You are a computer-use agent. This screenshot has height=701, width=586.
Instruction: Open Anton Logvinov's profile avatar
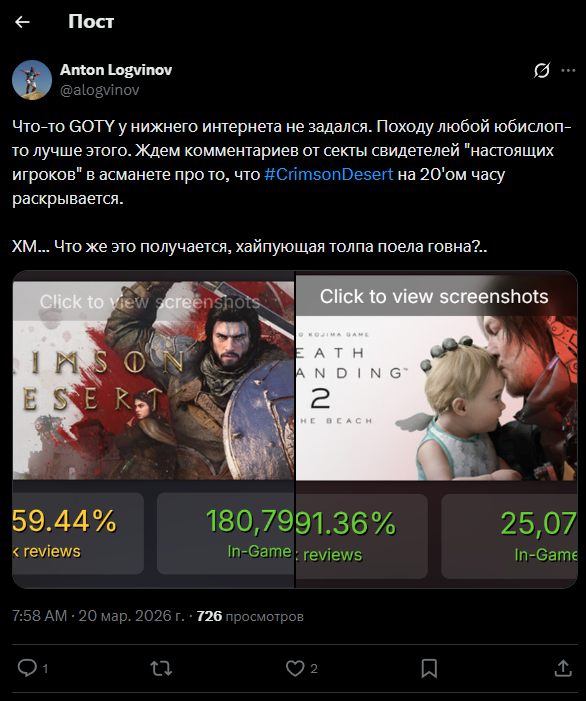[32, 80]
